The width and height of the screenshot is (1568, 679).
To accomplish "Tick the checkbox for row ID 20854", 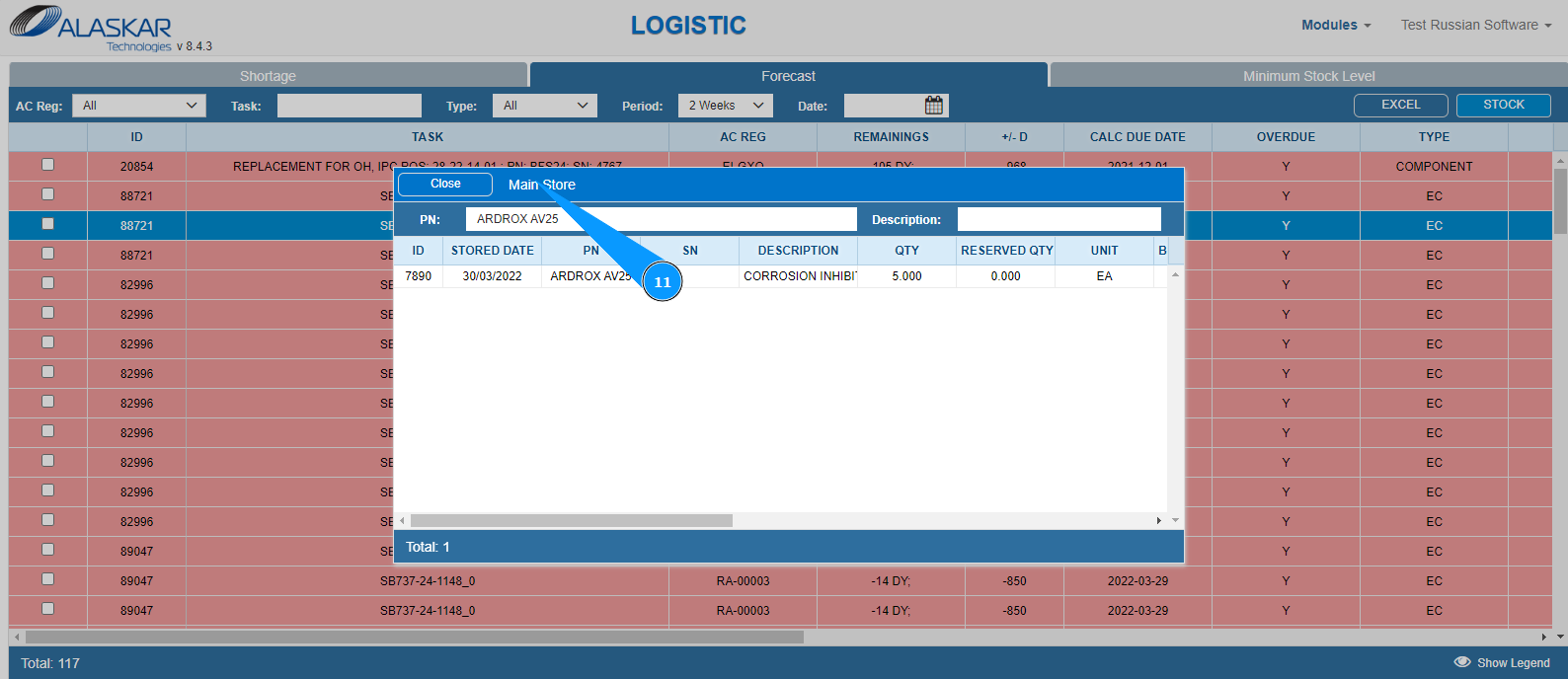I will click(x=47, y=165).
